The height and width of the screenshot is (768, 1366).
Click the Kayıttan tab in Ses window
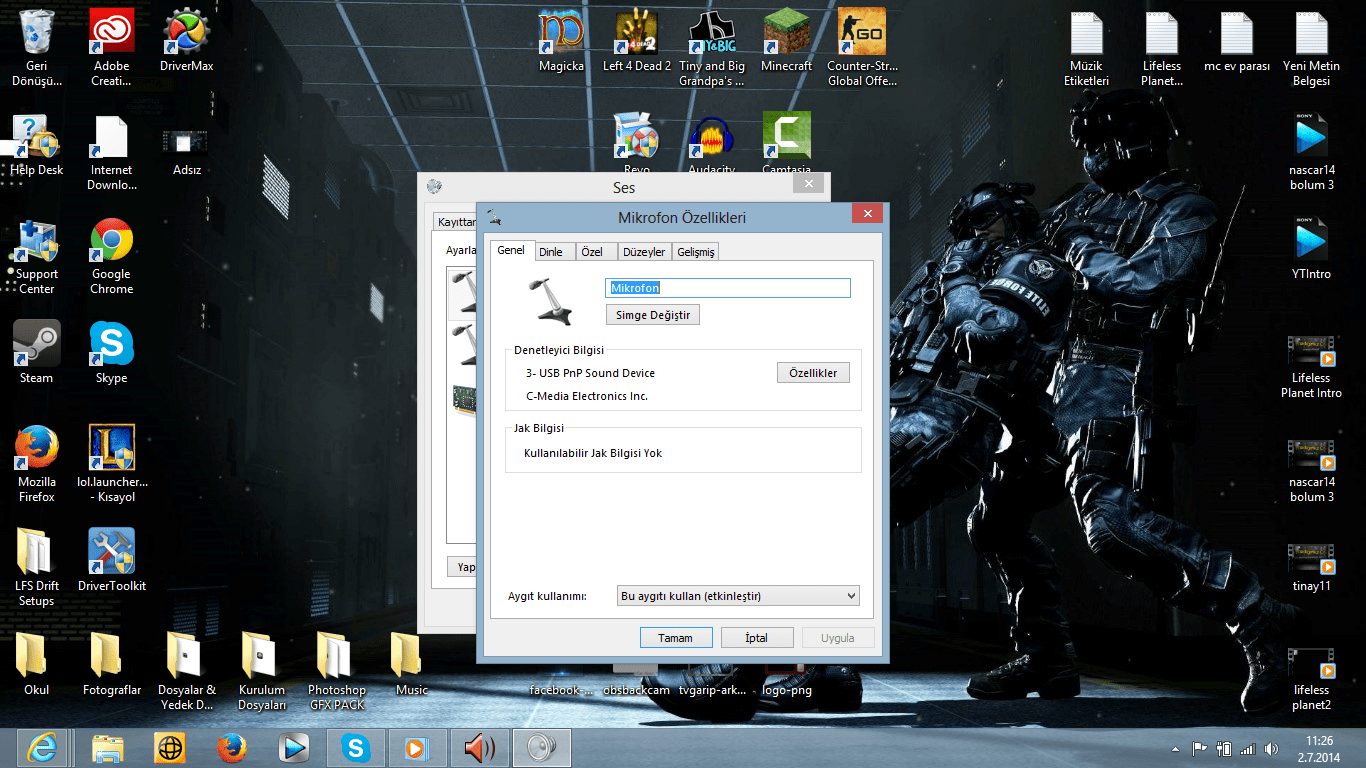point(456,222)
